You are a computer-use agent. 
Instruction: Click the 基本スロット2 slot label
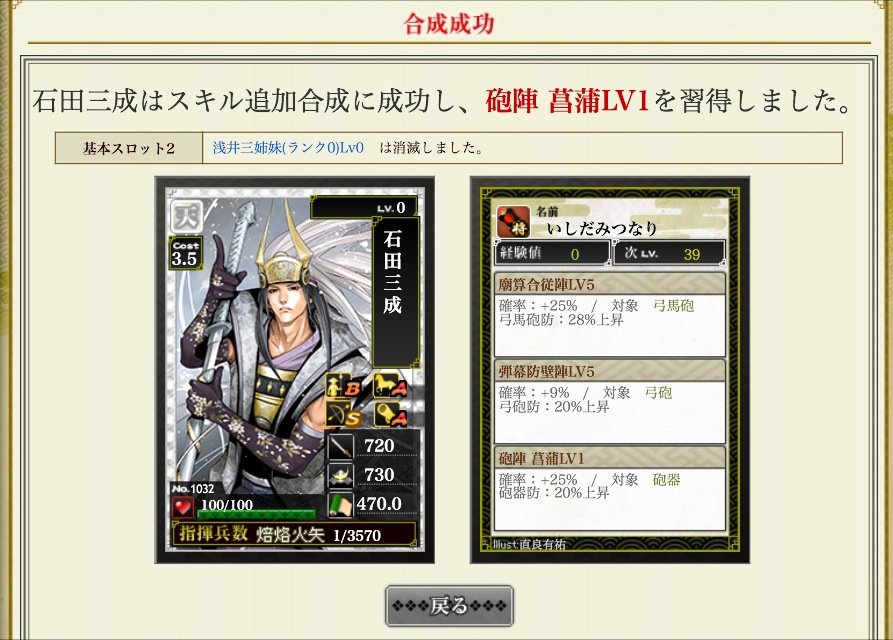click(129, 148)
